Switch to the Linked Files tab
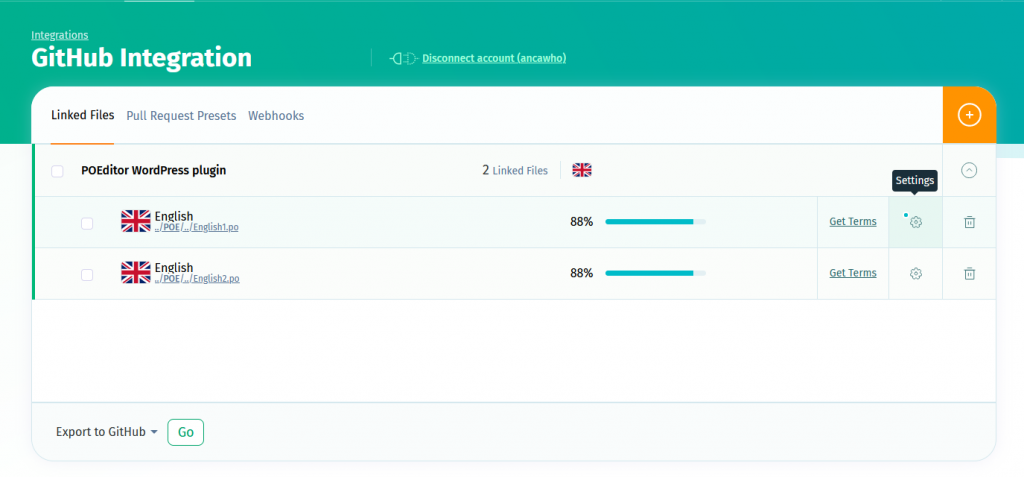The width and height of the screenshot is (1024, 477). [x=83, y=116]
